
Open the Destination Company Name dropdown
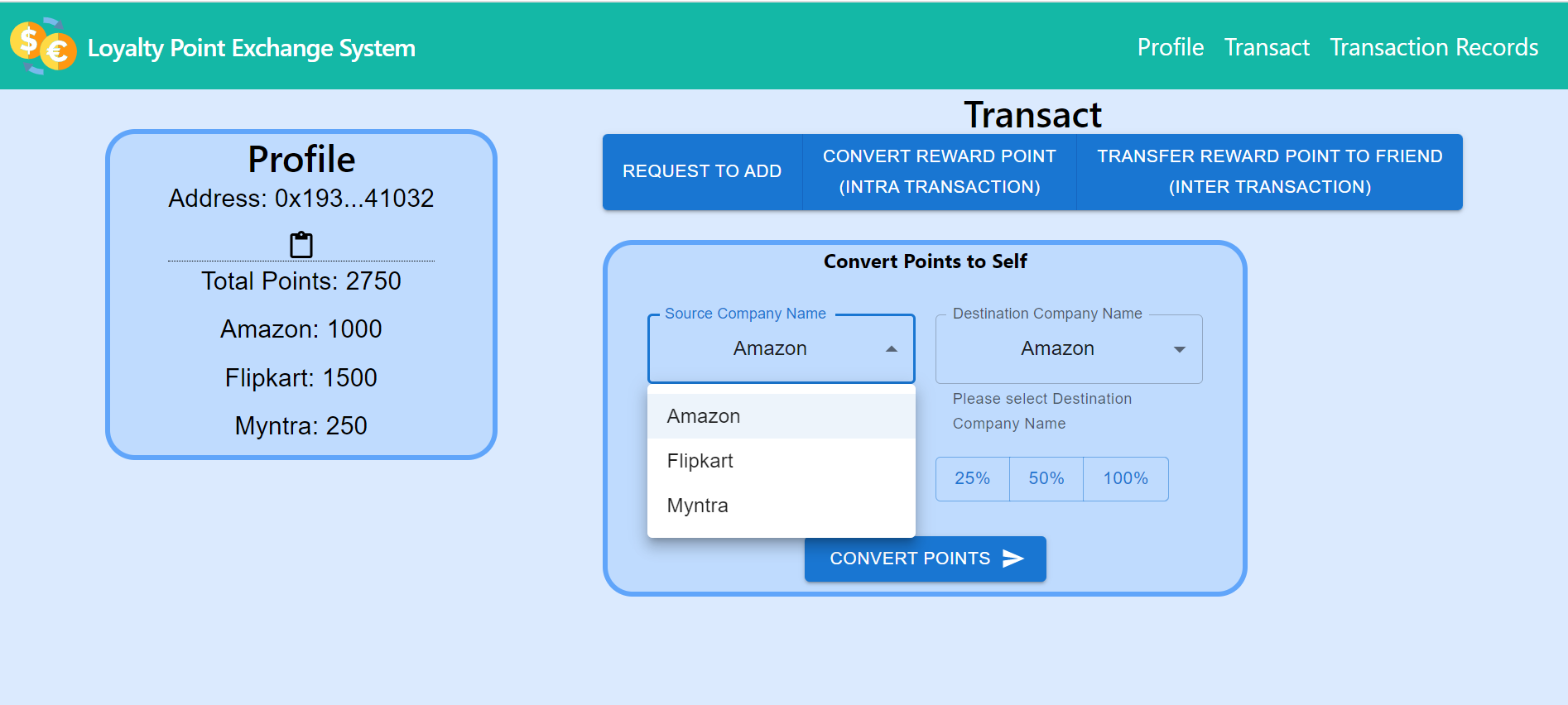click(x=1067, y=348)
